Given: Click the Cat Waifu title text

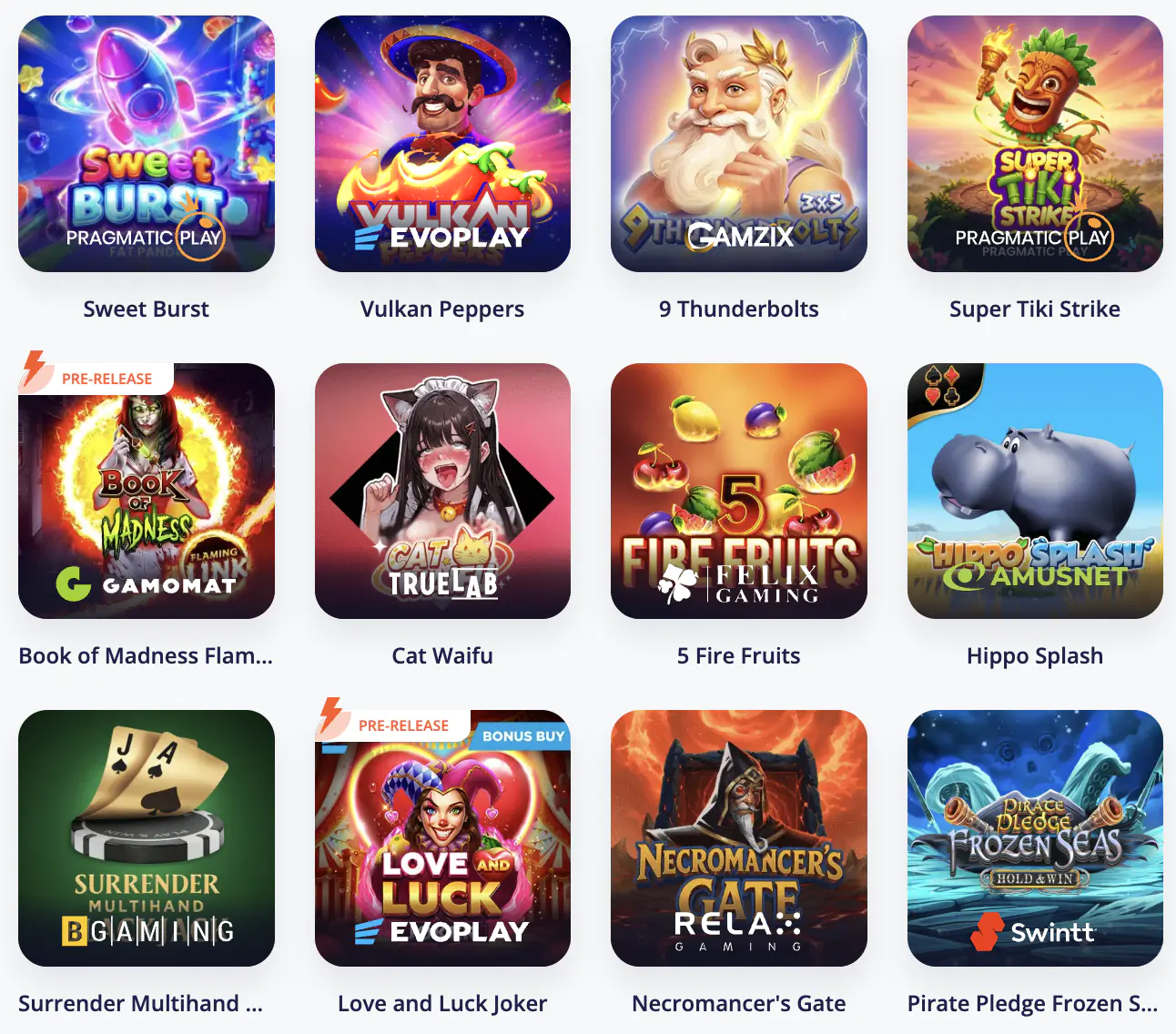Looking at the screenshot, I should coord(442,656).
